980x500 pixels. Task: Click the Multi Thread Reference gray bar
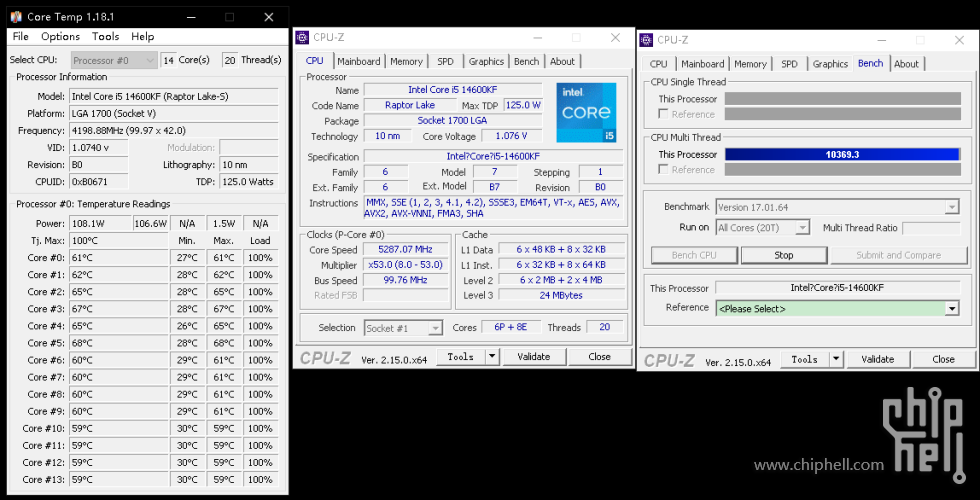coord(842,169)
